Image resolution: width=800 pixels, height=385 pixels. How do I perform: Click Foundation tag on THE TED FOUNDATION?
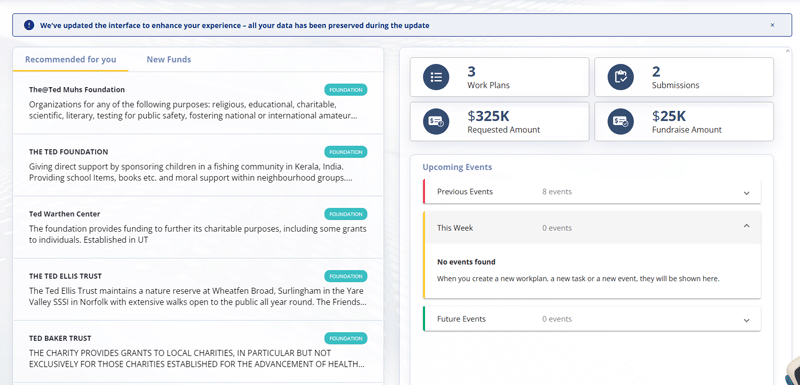[345, 152]
